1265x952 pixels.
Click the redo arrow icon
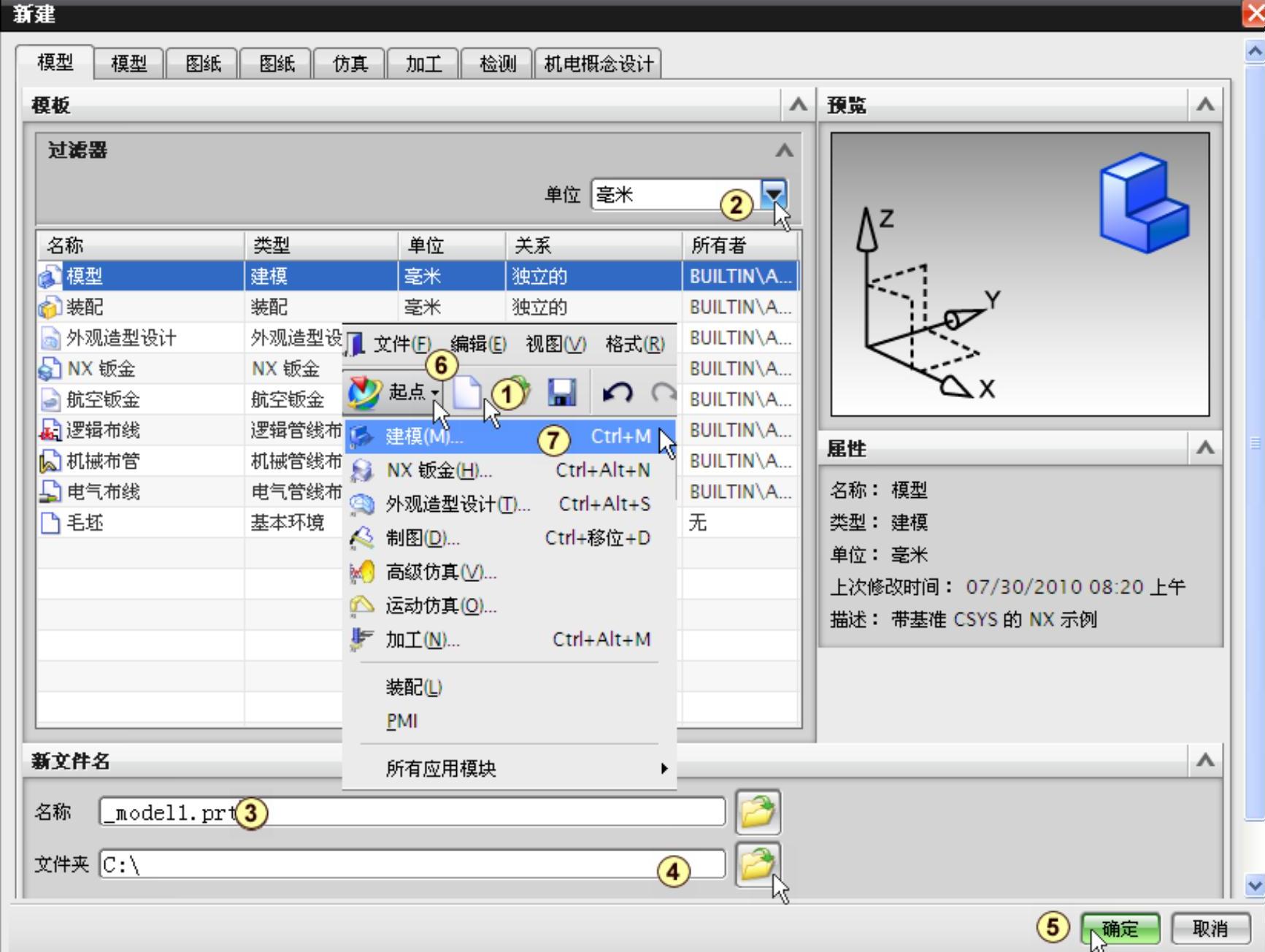664,393
